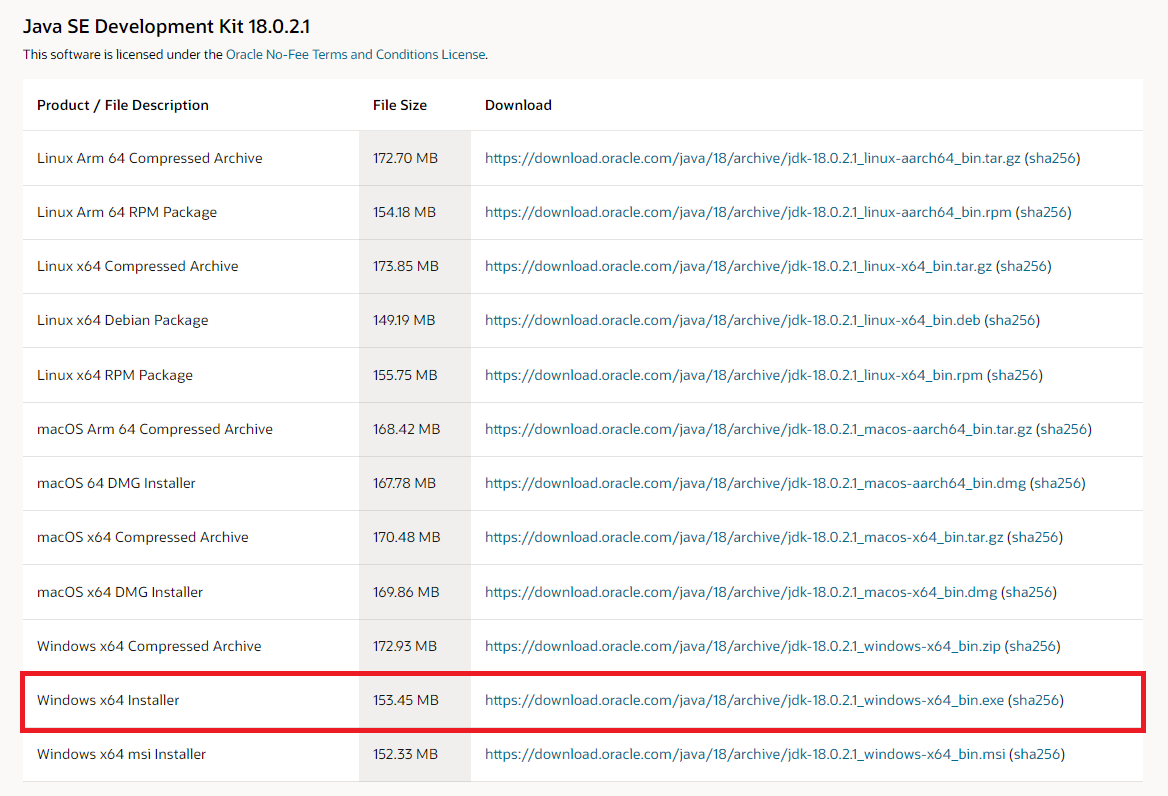
Task: Select 'macOS x64 DMG Installer' text
Action: click(x=120, y=592)
